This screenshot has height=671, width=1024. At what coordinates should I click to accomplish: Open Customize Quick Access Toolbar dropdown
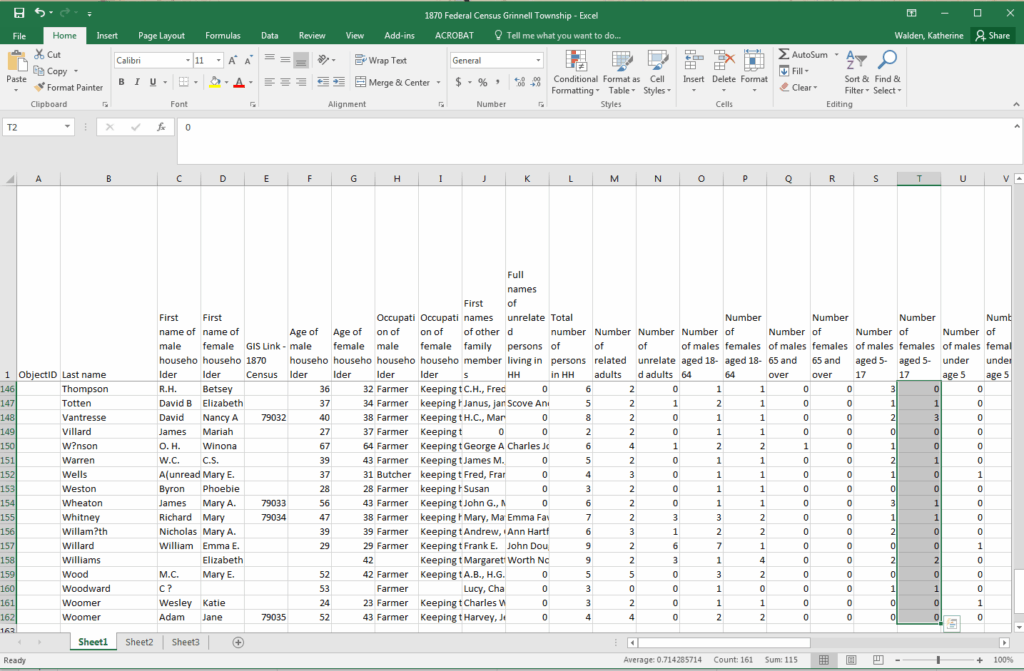[x=89, y=13]
